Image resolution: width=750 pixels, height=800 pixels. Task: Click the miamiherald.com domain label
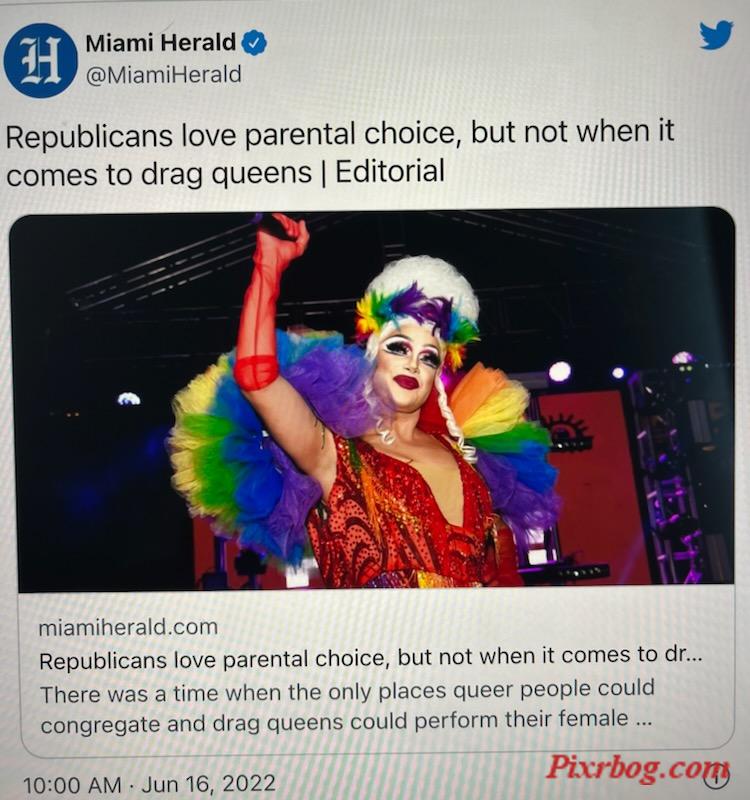(x=128, y=627)
